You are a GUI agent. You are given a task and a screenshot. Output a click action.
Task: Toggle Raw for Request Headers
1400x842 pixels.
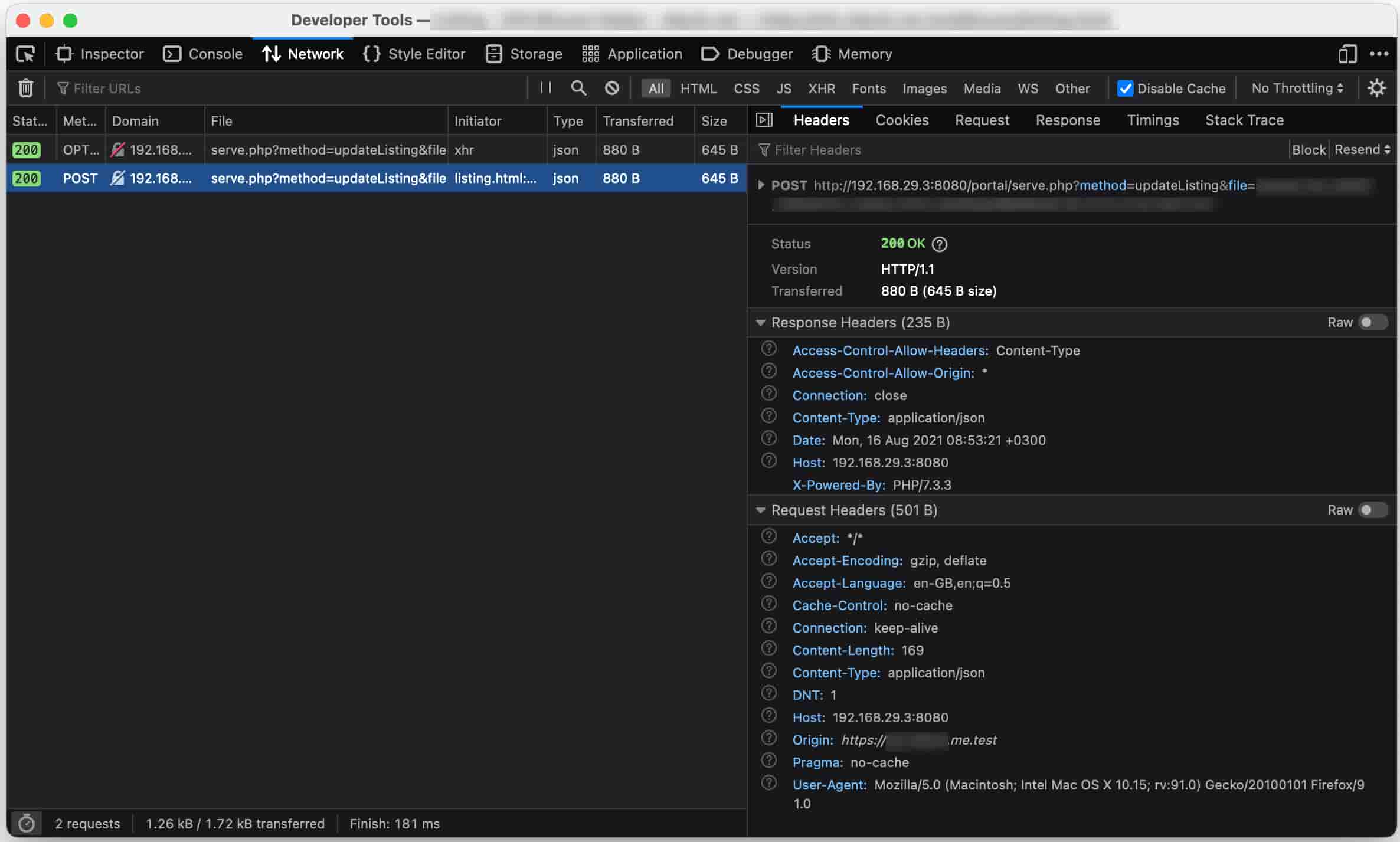point(1373,510)
